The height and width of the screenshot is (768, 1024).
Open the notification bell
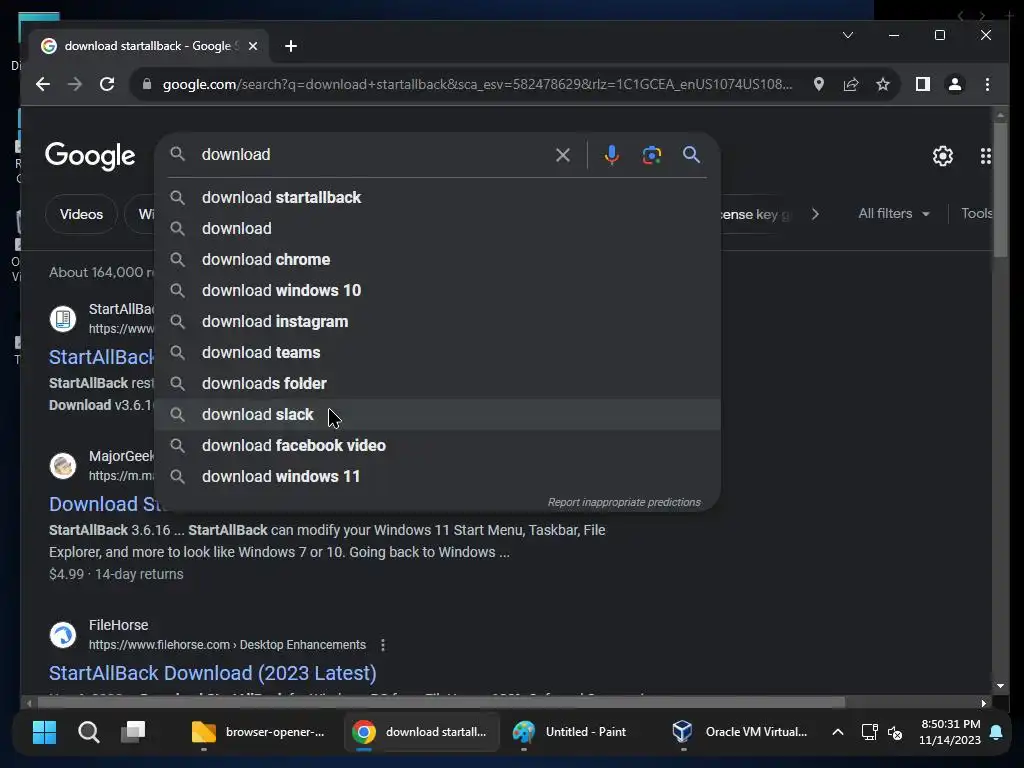996,732
